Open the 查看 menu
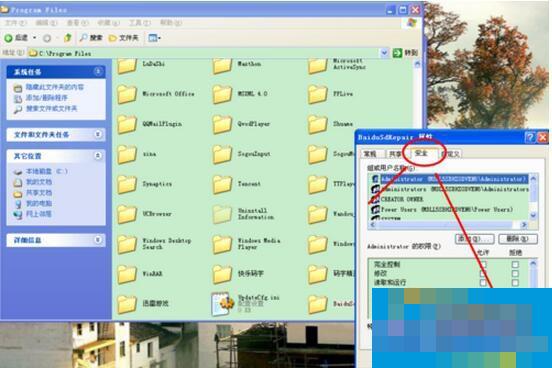This screenshot has width=552, height=368. coord(77,23)
